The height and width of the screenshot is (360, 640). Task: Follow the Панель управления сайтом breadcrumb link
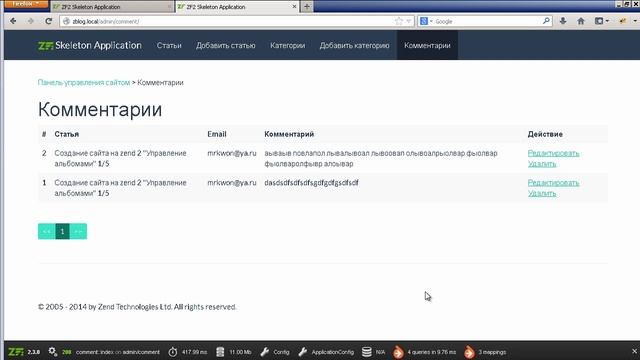tap(84, 82)
